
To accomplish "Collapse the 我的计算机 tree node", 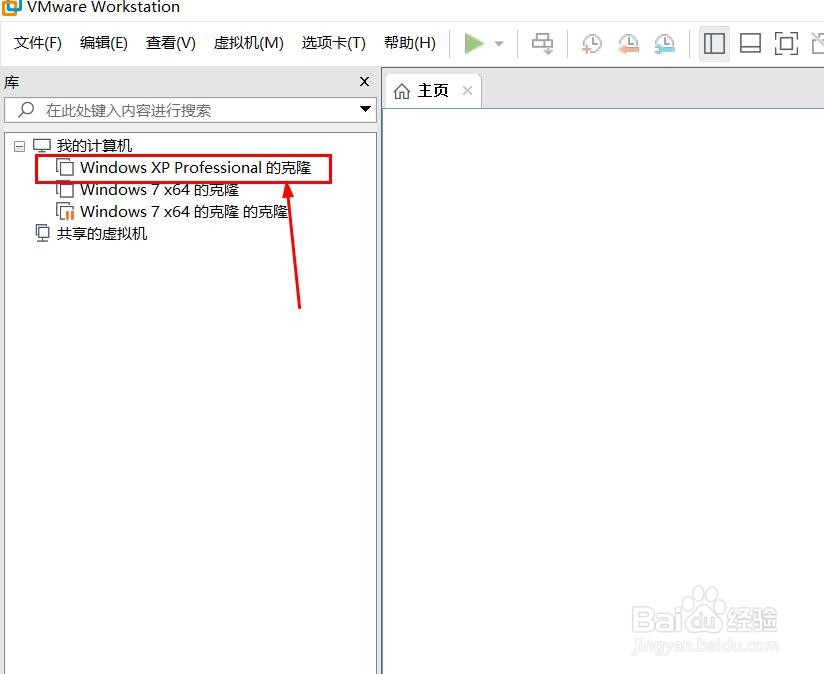I will coord(19,146).
